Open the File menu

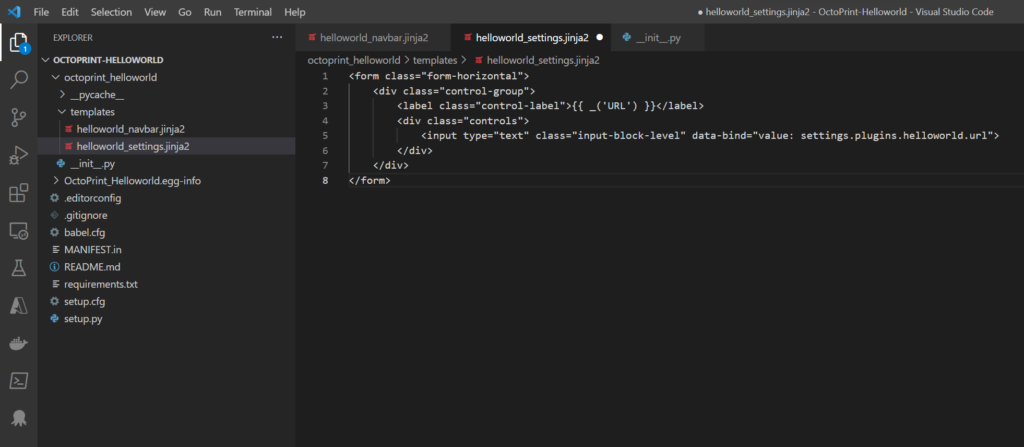40,12
